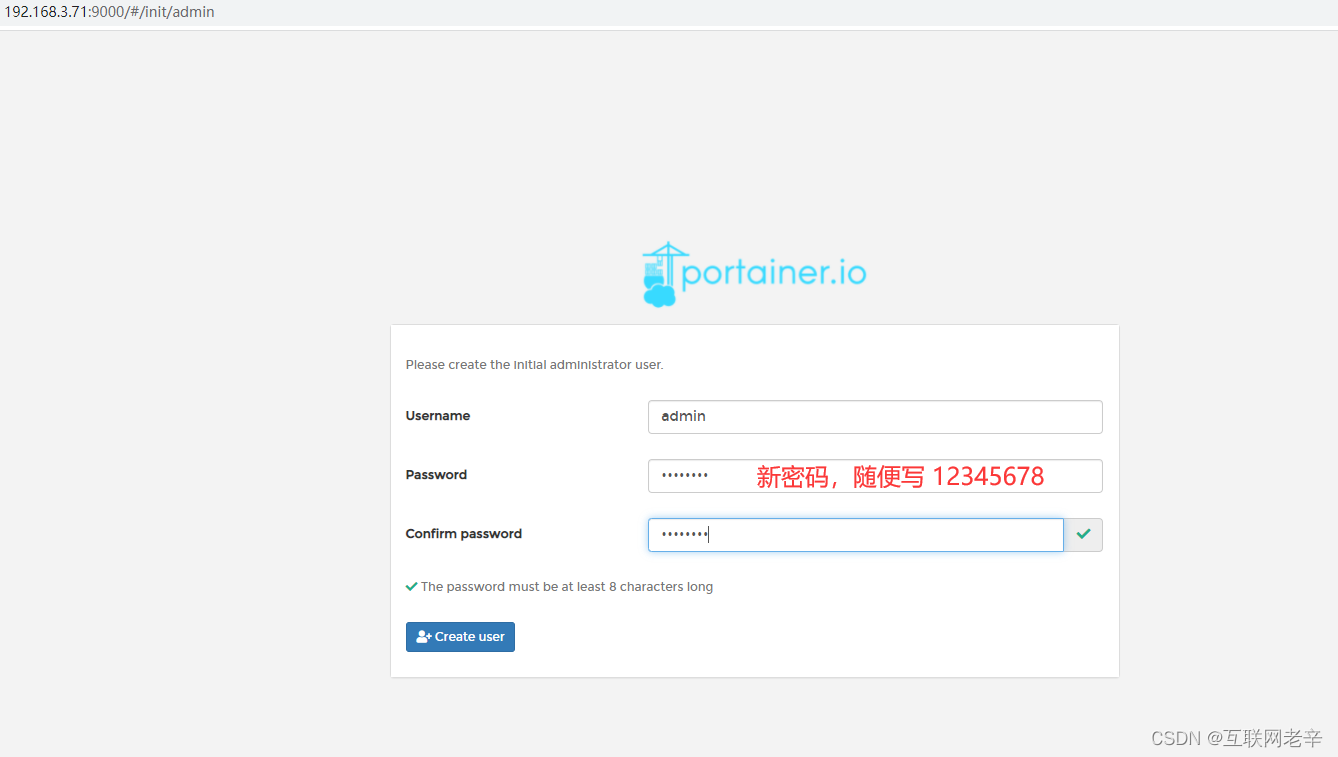Click the green checkmark beside Confirm password
The width and height of the screenshot is (1338, 757).
[1083, 535]
